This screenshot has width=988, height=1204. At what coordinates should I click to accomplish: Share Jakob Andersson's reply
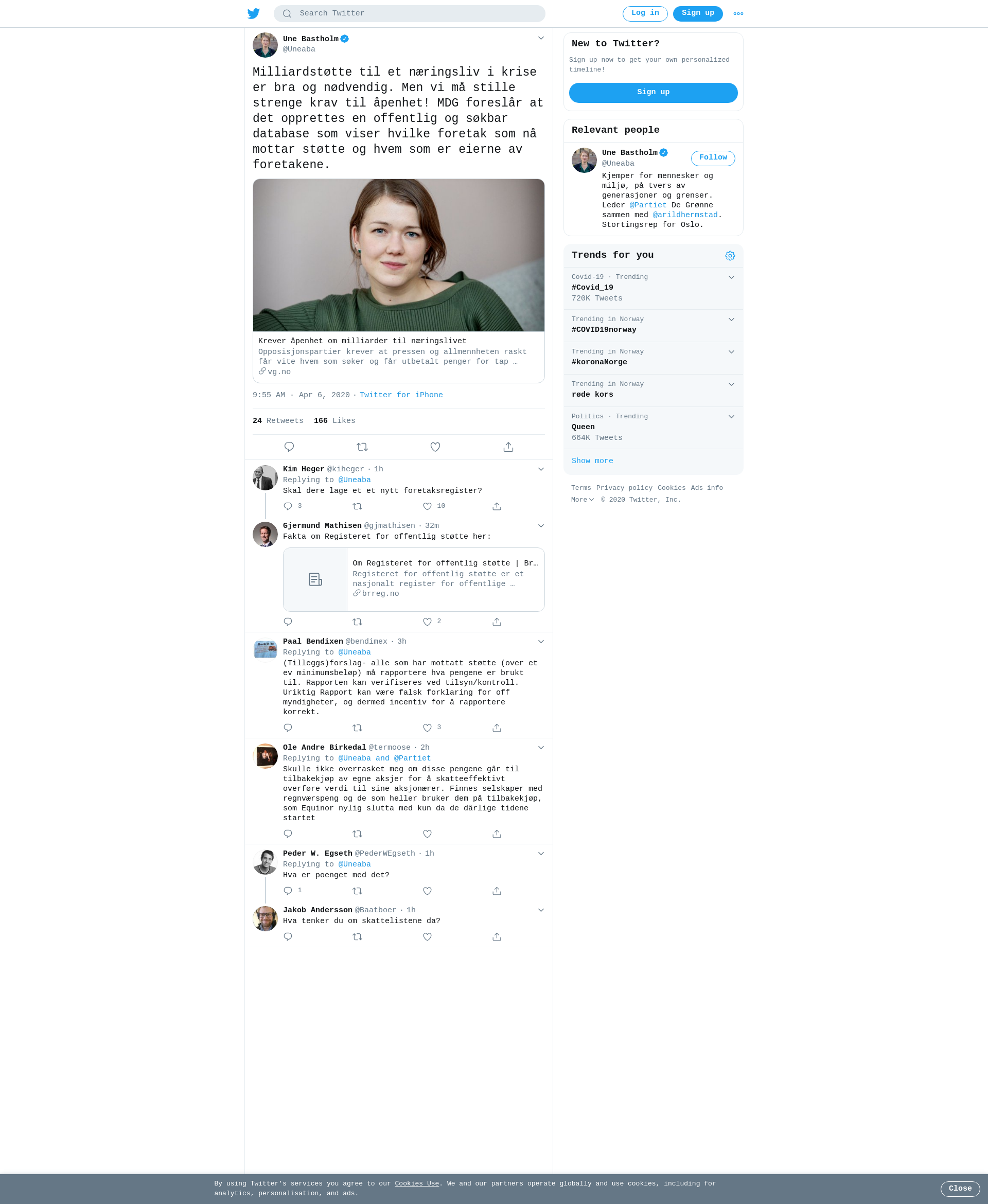tap(497, 936)
